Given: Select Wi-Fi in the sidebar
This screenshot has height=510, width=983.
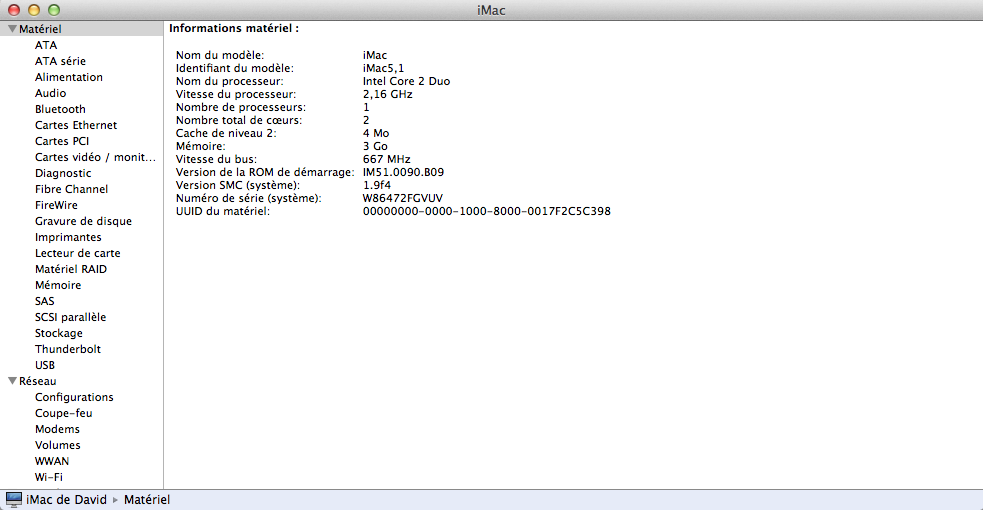Looking at the screenshot, I should [x=49, y=477].
